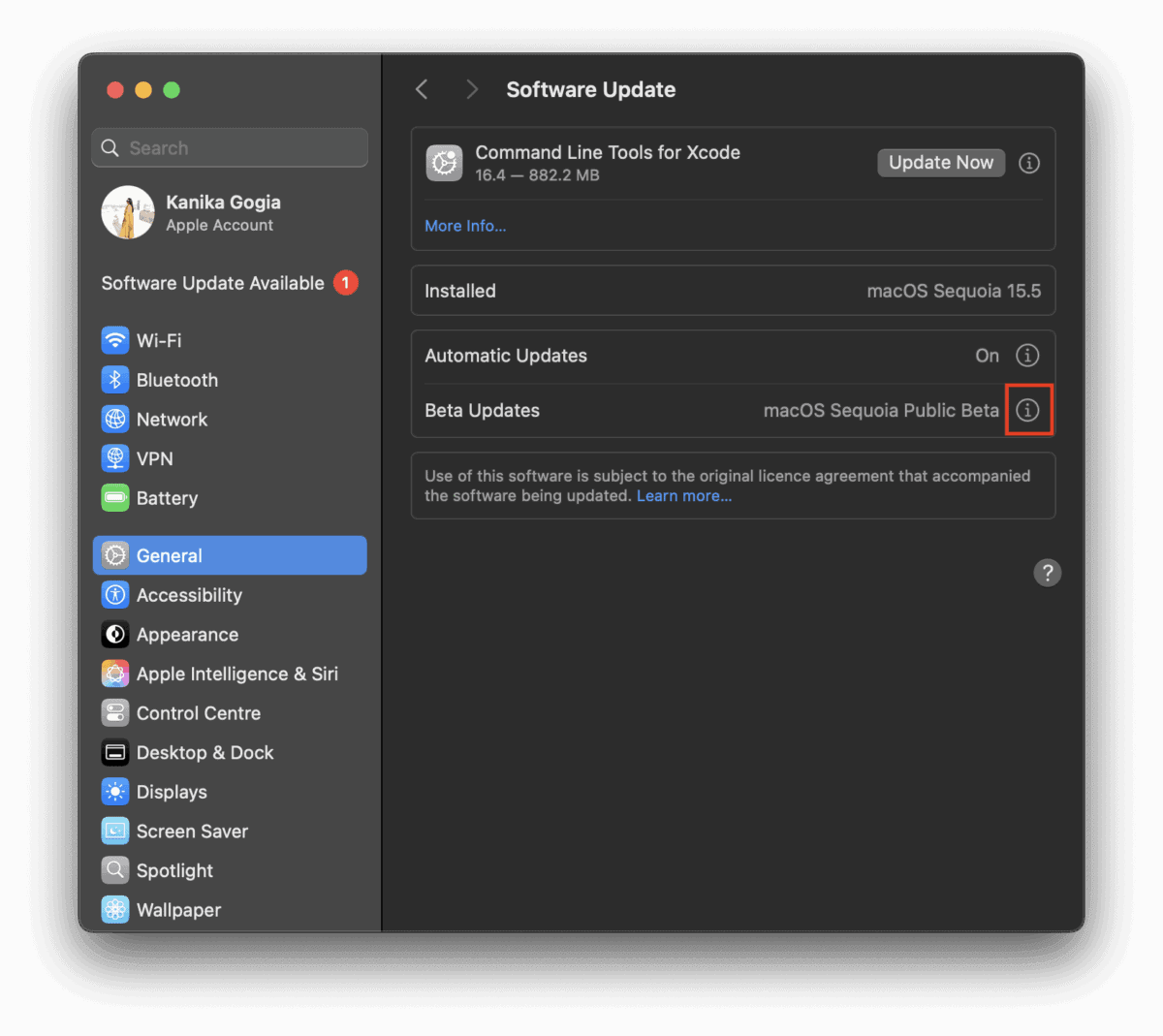Click the Search field
1163x1036 pixels.
pyautogui.click(x=230, y=147)
